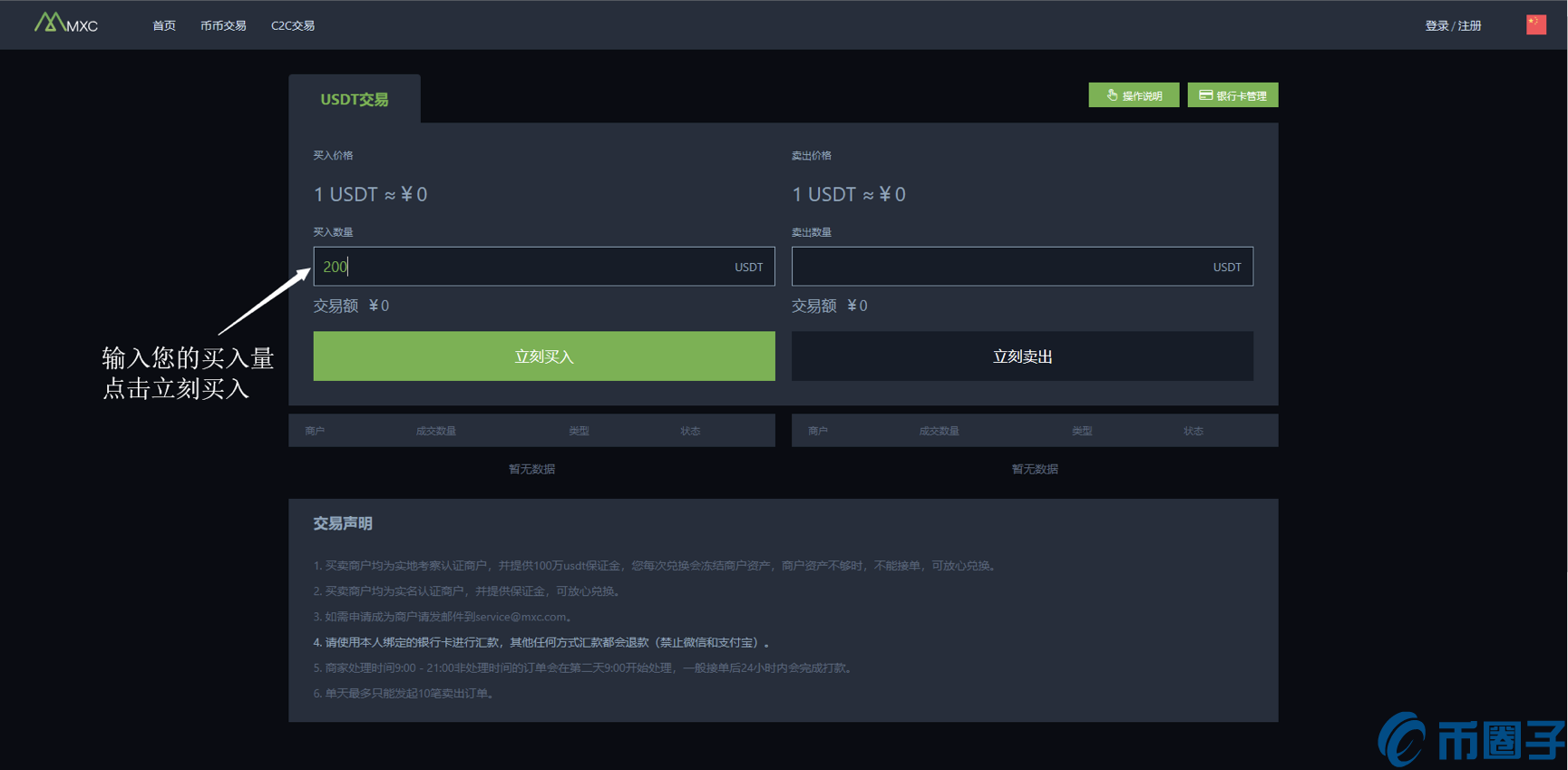
Task: Open the China flag language selector
Action: (x=1535, y=24)
